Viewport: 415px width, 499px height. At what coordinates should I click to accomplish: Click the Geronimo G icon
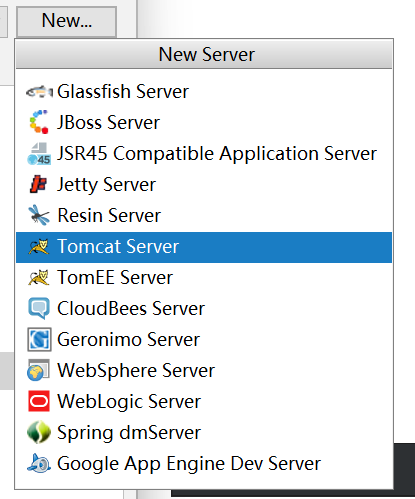click(39, 339)
